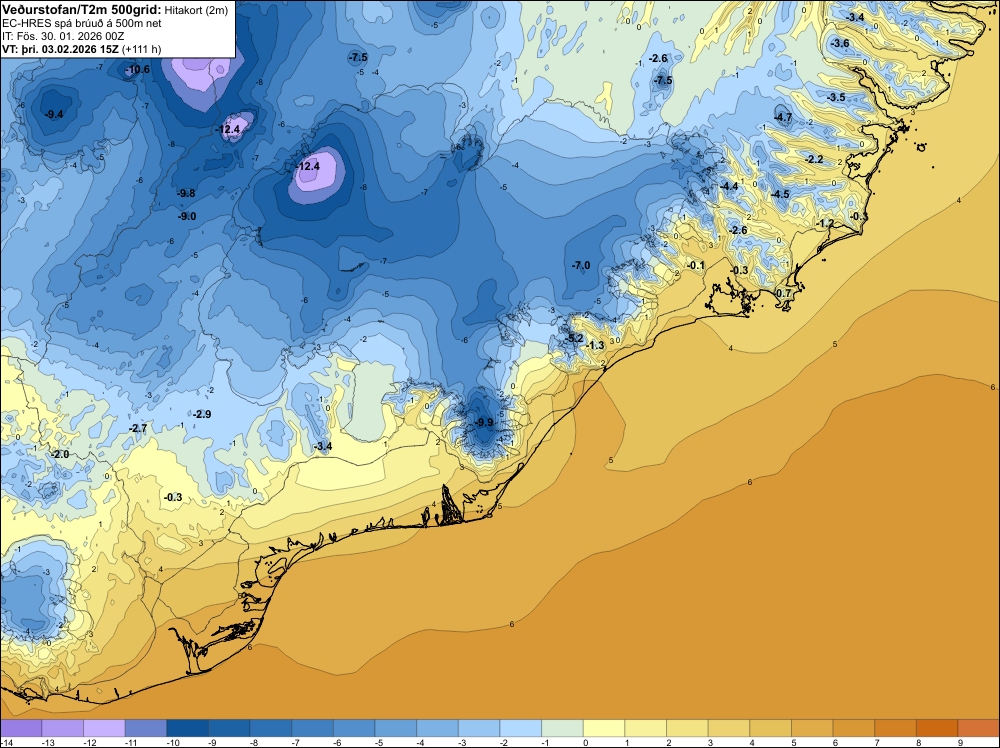Click valid time 'VT: þri. 03.02.2026 15Z'

(60, 49)
